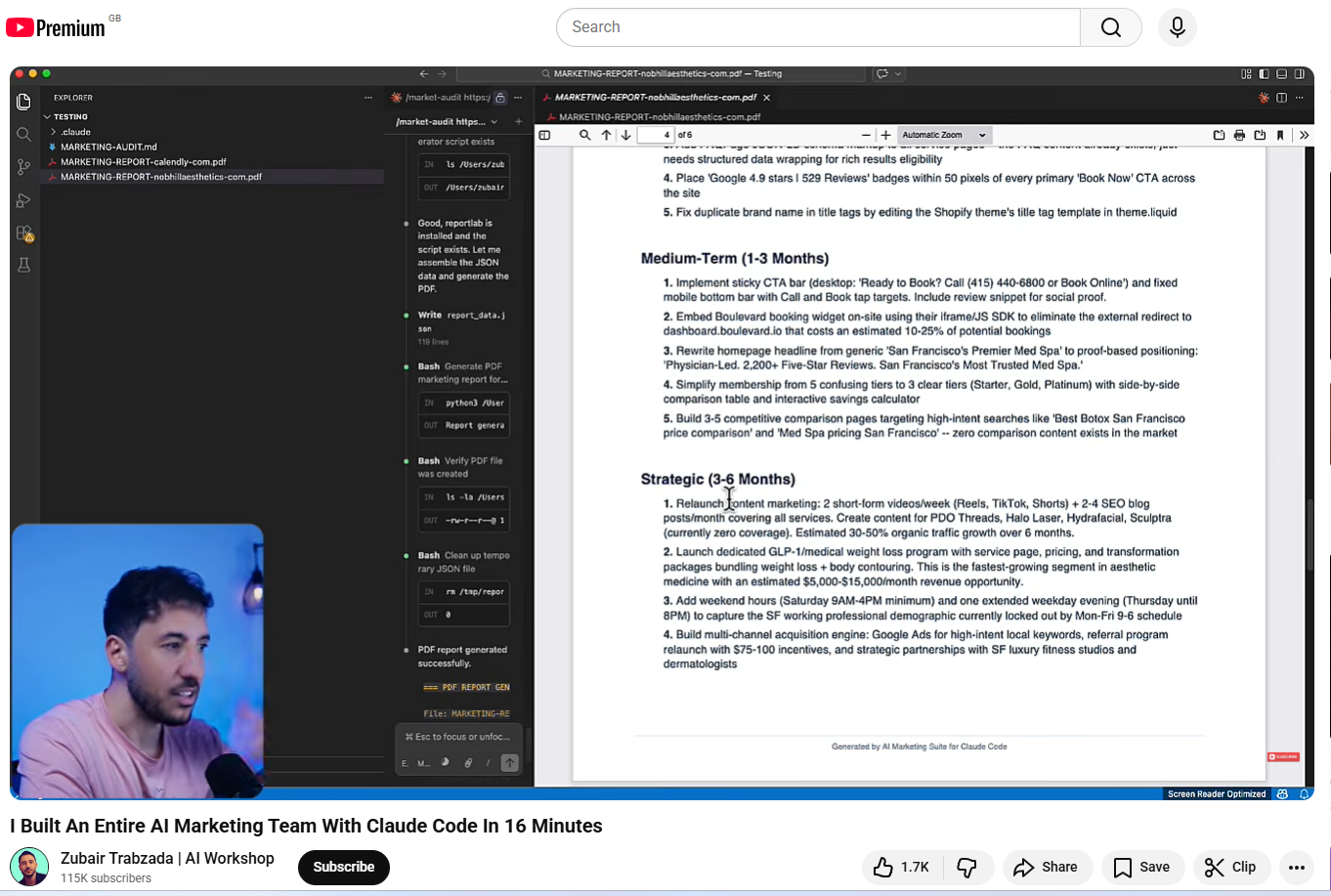The height and width of the screenshot is (896, 1331).
Task: Click the PDF find magnifier icon
Action: pos(584,135)
